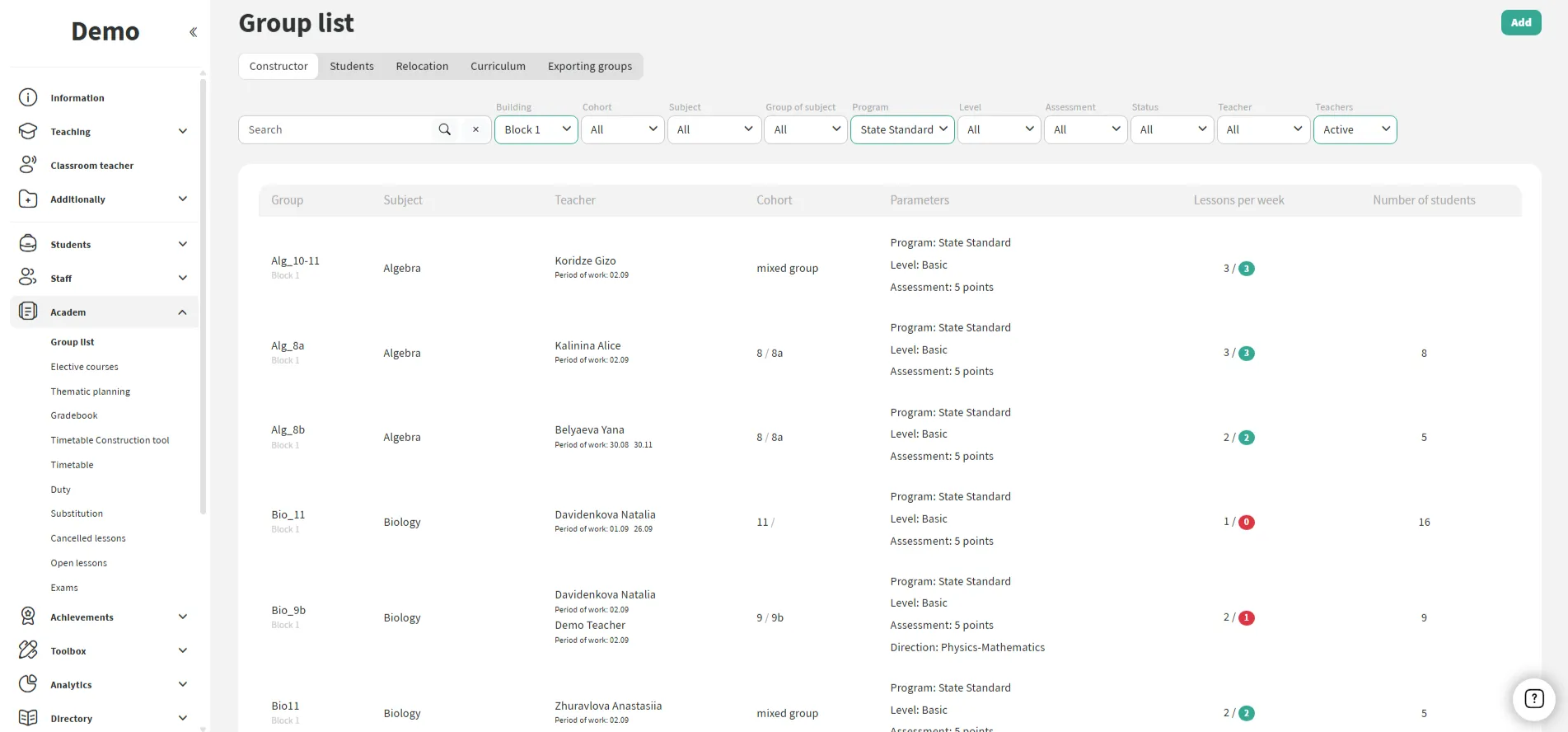Click the Classroom teacher icon
The width and height of the screenshot is (1568, 732).
tap(28, 165)
